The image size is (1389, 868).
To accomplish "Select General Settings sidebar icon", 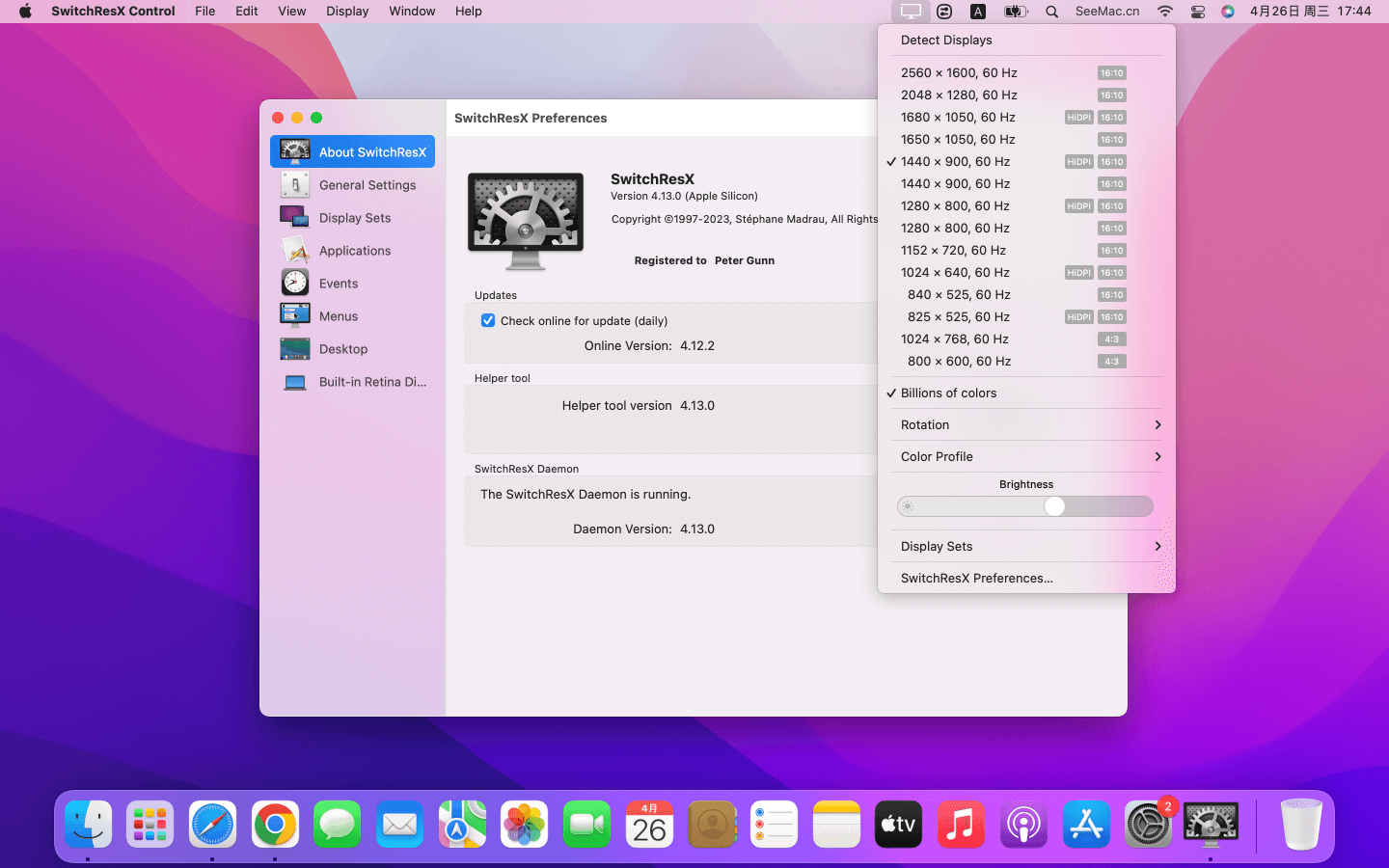I will click(x=295, y=184).
